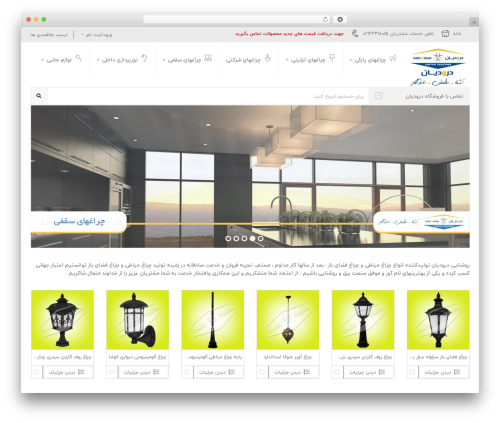Click the تماس با فروشگاه درودیان label
Image resolution: width=500 pixels, height=423 pixels.
[434, 96]
